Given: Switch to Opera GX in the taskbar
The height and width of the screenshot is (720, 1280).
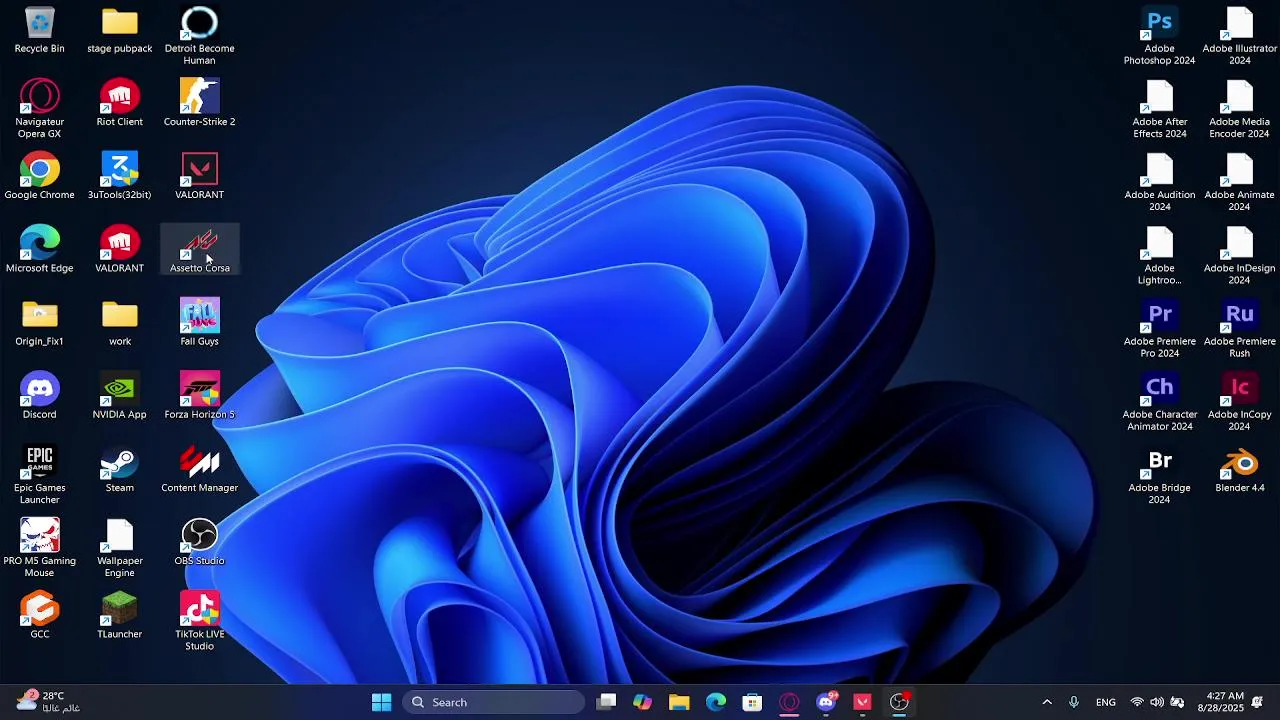Looking at the screenshot, I should pyautogui.click(x=789, y=702).
